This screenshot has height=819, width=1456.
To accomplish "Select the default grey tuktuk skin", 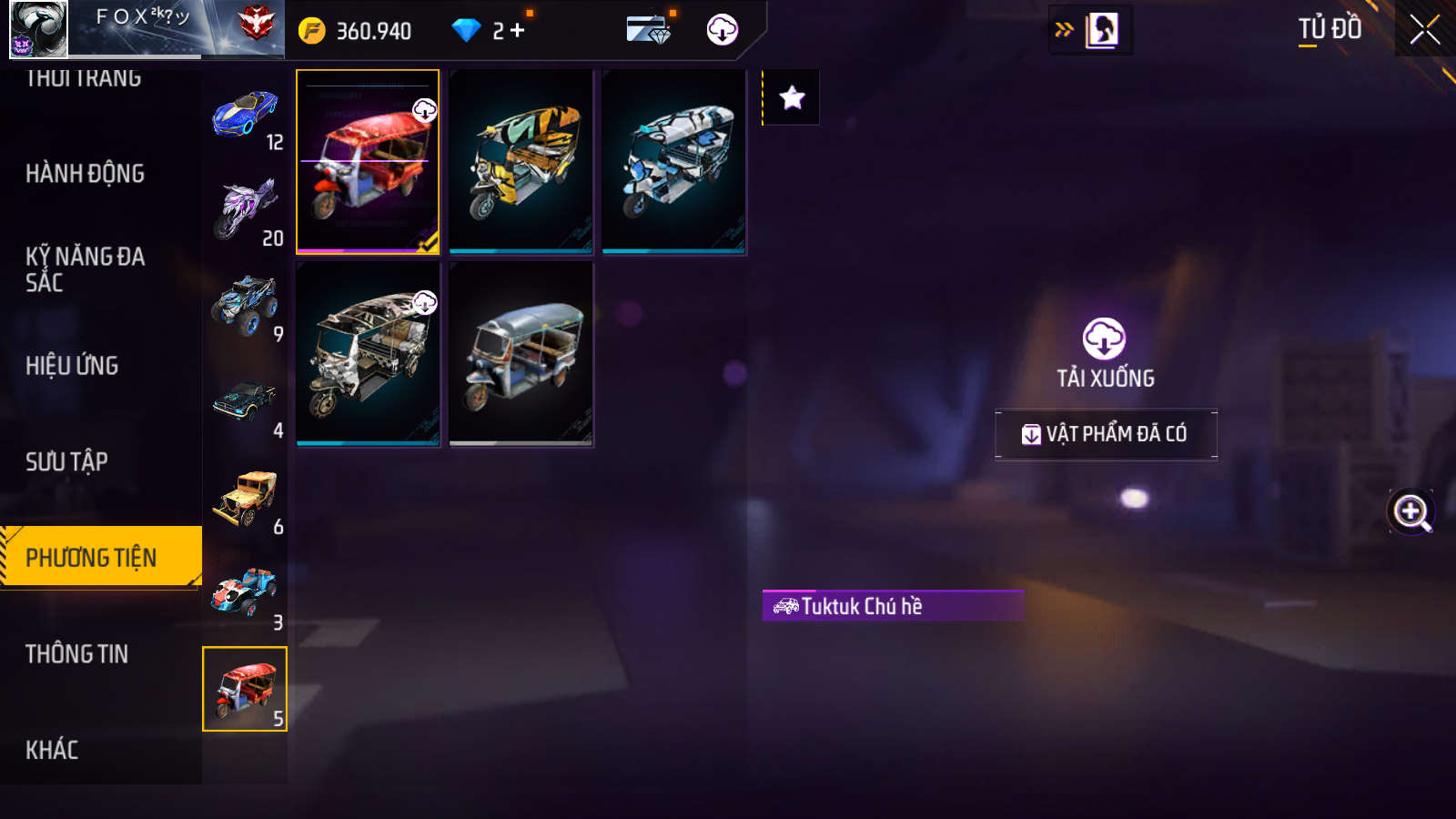I will pos(521,354).
